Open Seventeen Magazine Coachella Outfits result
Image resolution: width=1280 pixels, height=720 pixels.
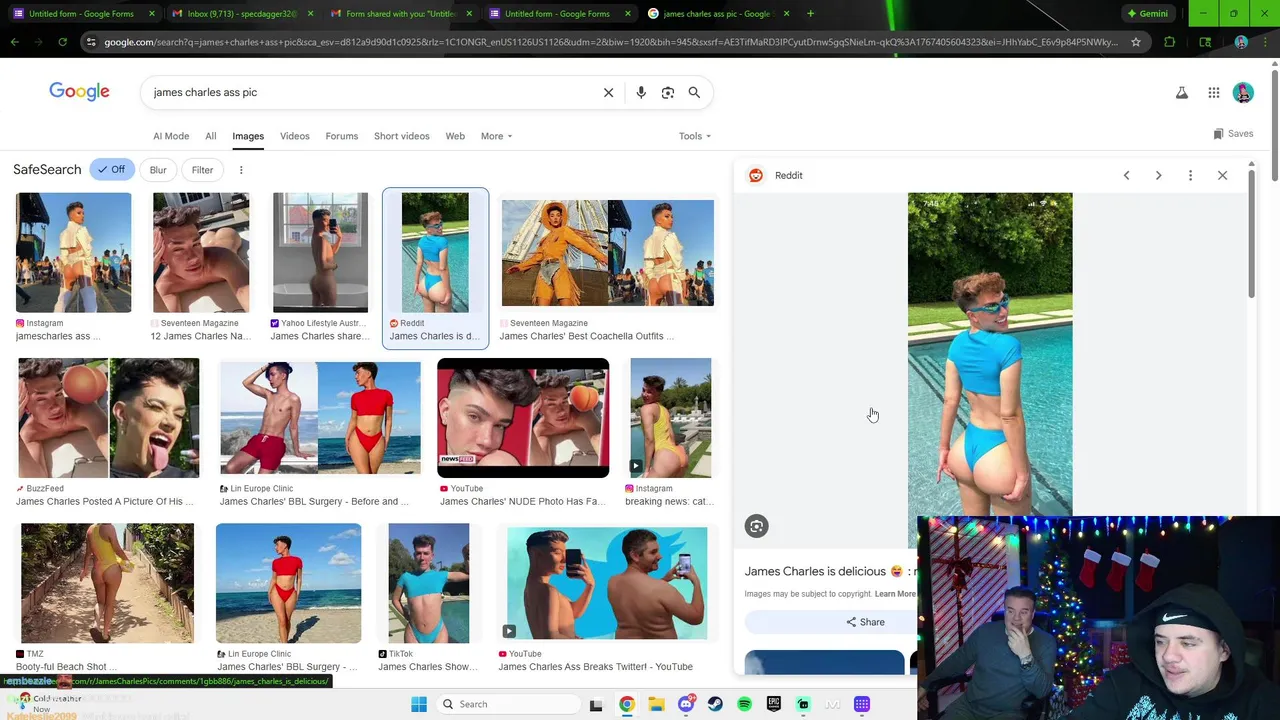608,253
